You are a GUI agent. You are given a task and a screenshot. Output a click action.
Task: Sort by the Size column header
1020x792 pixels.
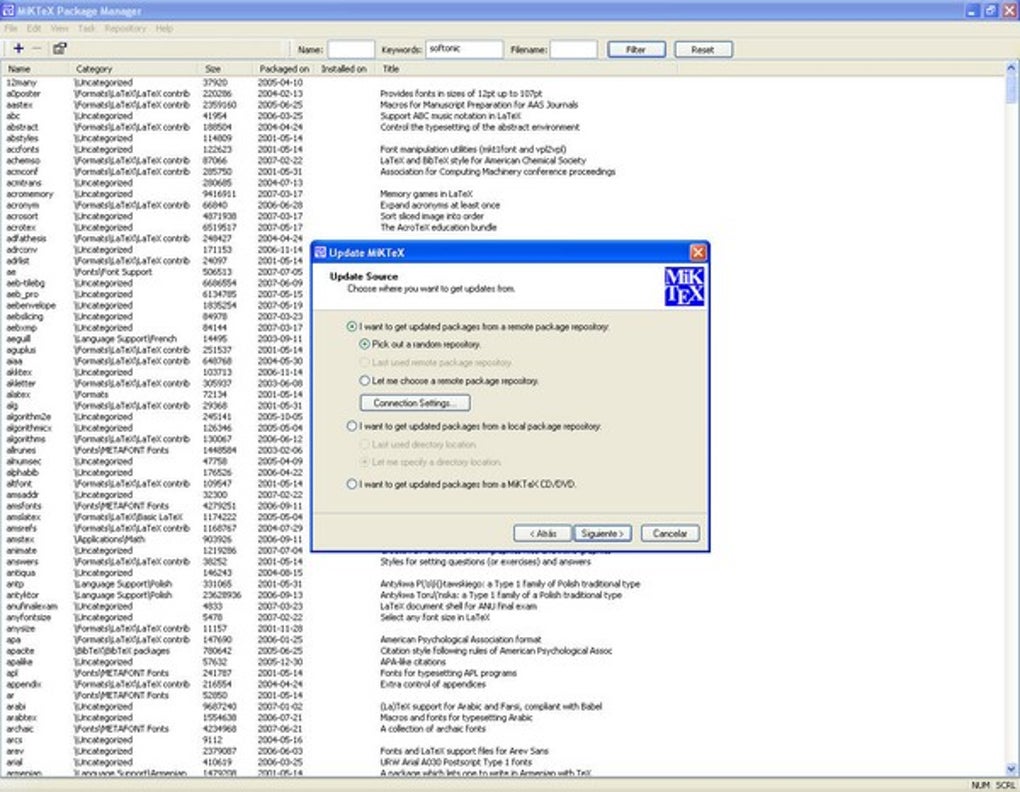point(225,69)
